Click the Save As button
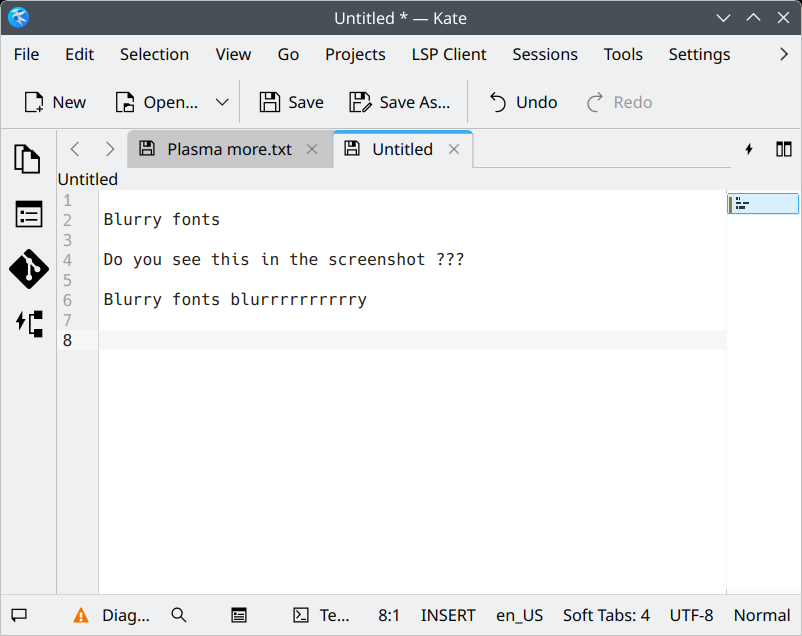 400,102
